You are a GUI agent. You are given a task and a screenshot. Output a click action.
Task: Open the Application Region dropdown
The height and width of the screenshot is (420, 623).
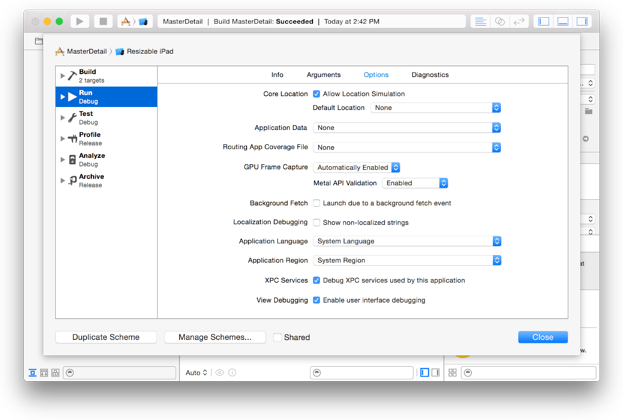click(x=407, y=260)
